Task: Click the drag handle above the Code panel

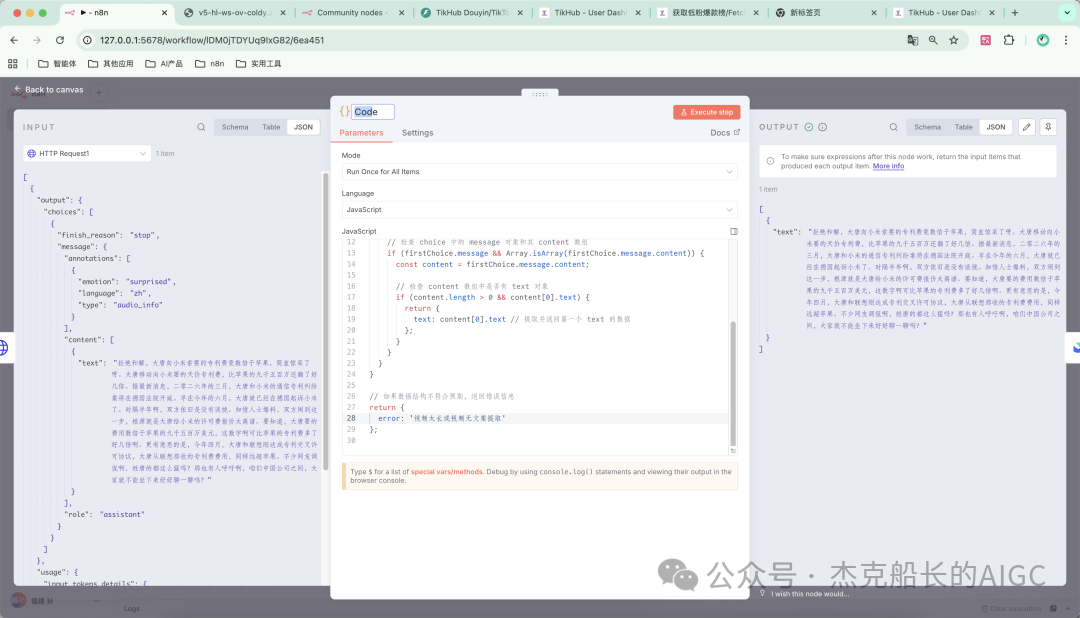Action: pyautogui.click(x=540, y=94)
